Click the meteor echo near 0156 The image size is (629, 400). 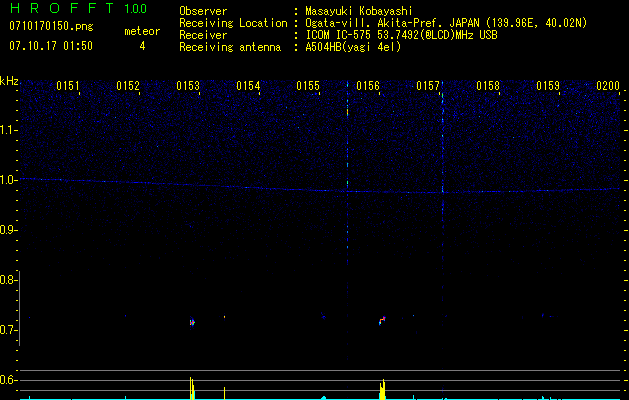[382, 320]
